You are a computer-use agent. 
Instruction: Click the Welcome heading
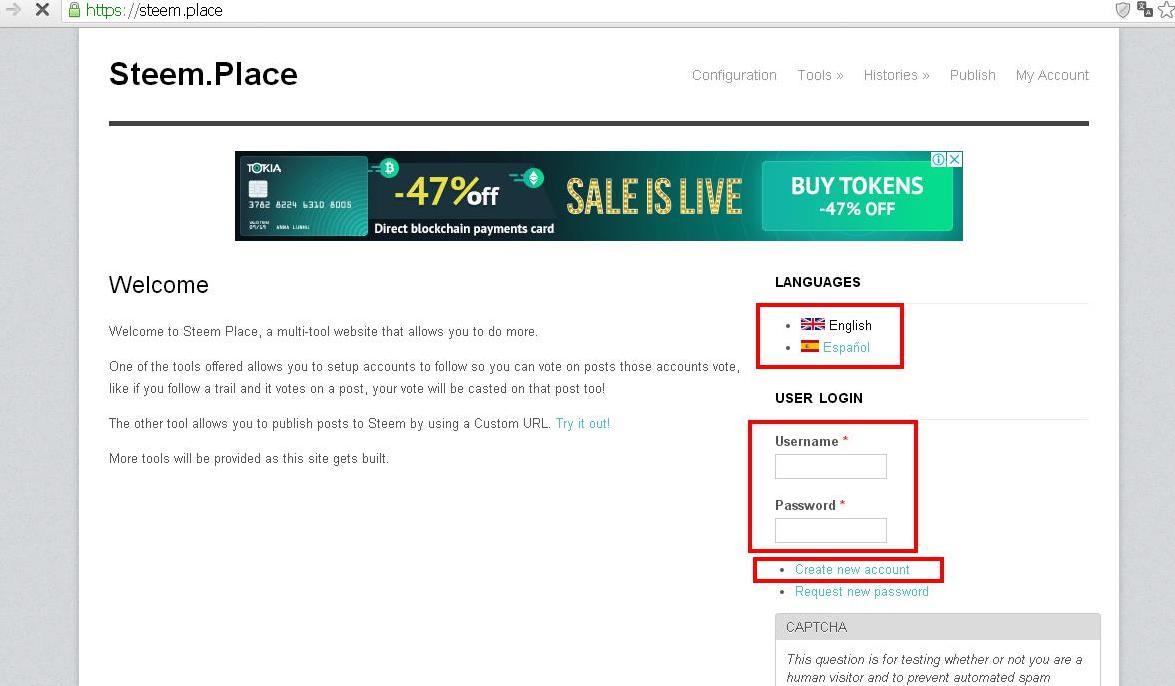(x=159, y=285)
